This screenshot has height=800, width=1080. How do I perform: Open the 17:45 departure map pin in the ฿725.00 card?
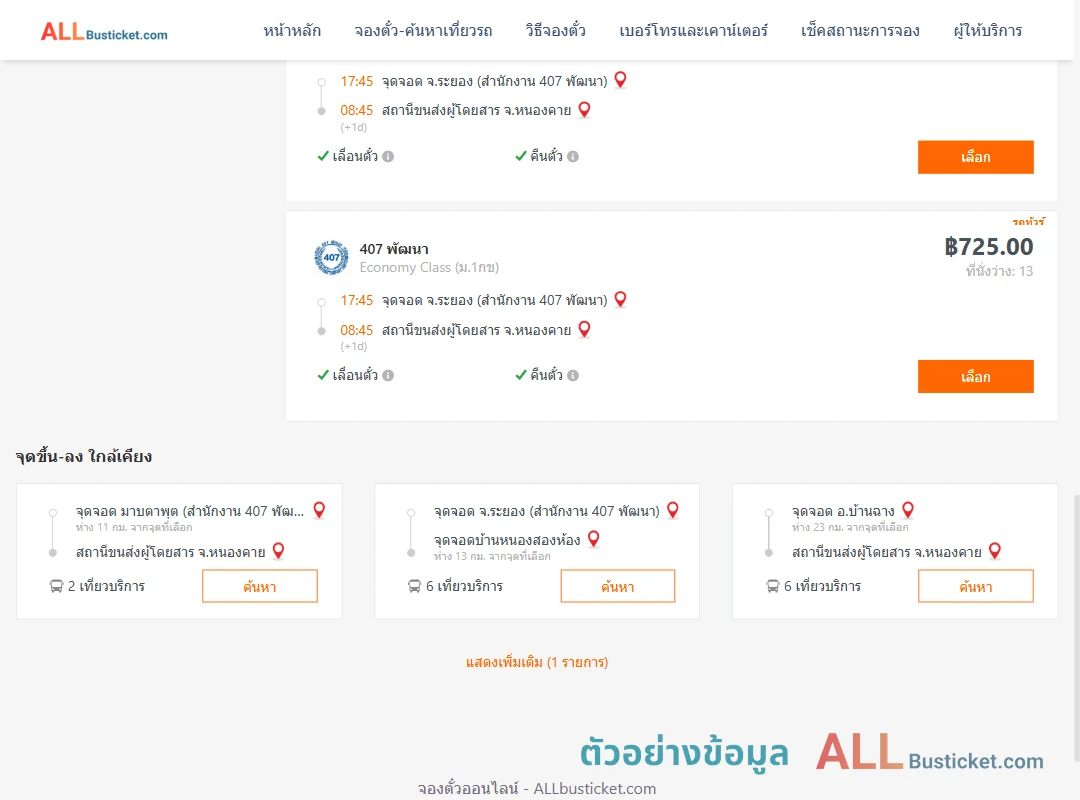[621, 299]
